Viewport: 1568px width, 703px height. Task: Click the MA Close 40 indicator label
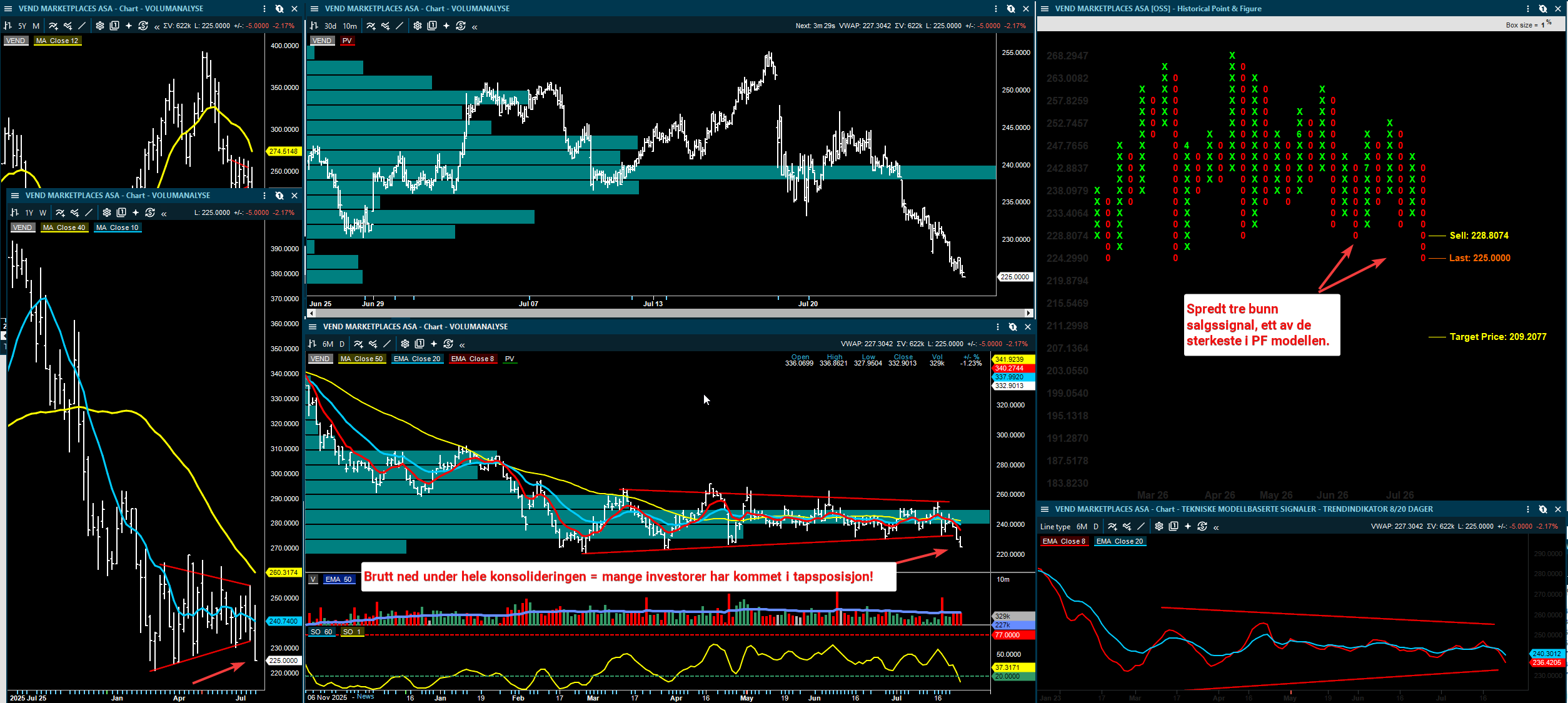[x=64, y=227]
